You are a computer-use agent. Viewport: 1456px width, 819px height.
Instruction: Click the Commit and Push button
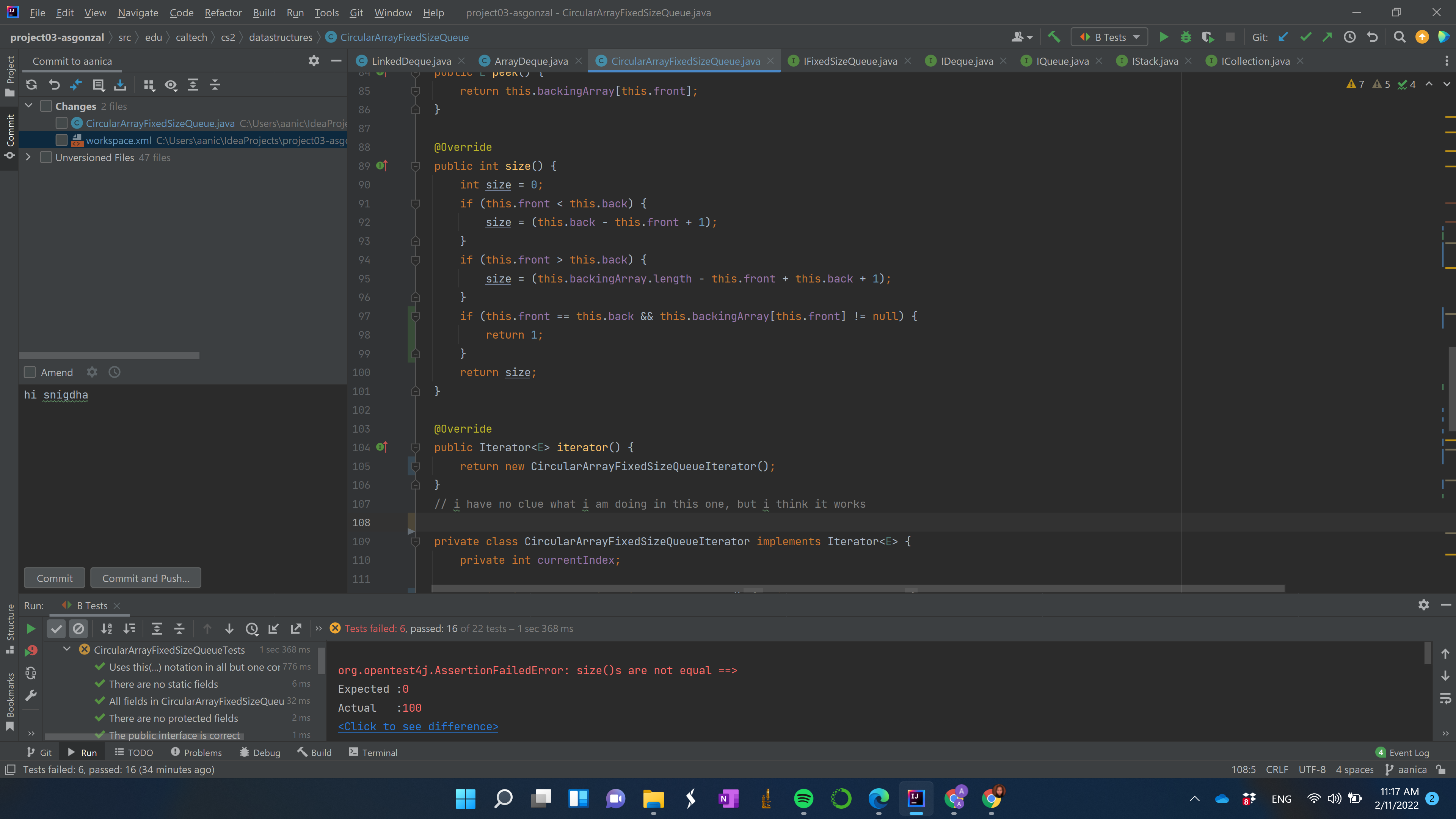pos(145,578)
